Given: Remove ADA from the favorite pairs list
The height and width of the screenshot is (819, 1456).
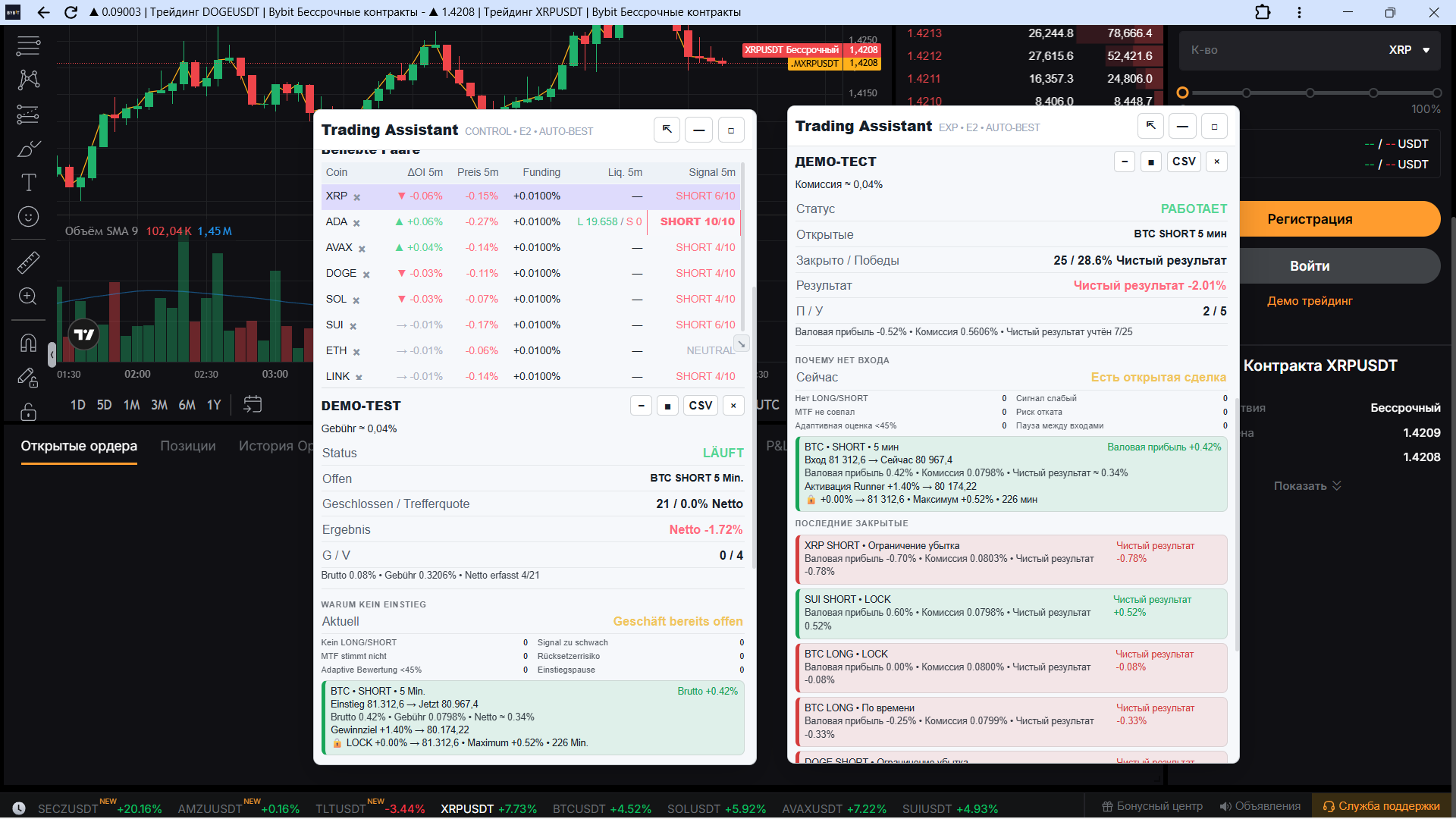Looking at the screenshot, I should (x=356, y=223).
